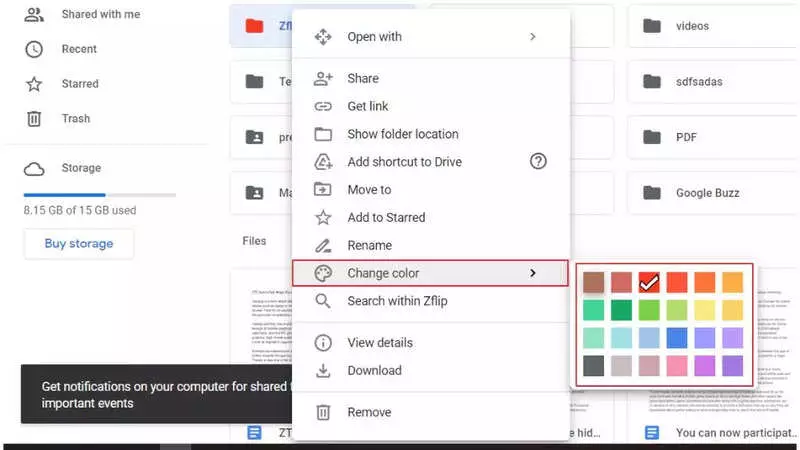Click the Starred star icon in sidebar
800x450 pixels.
coord(34,84)
